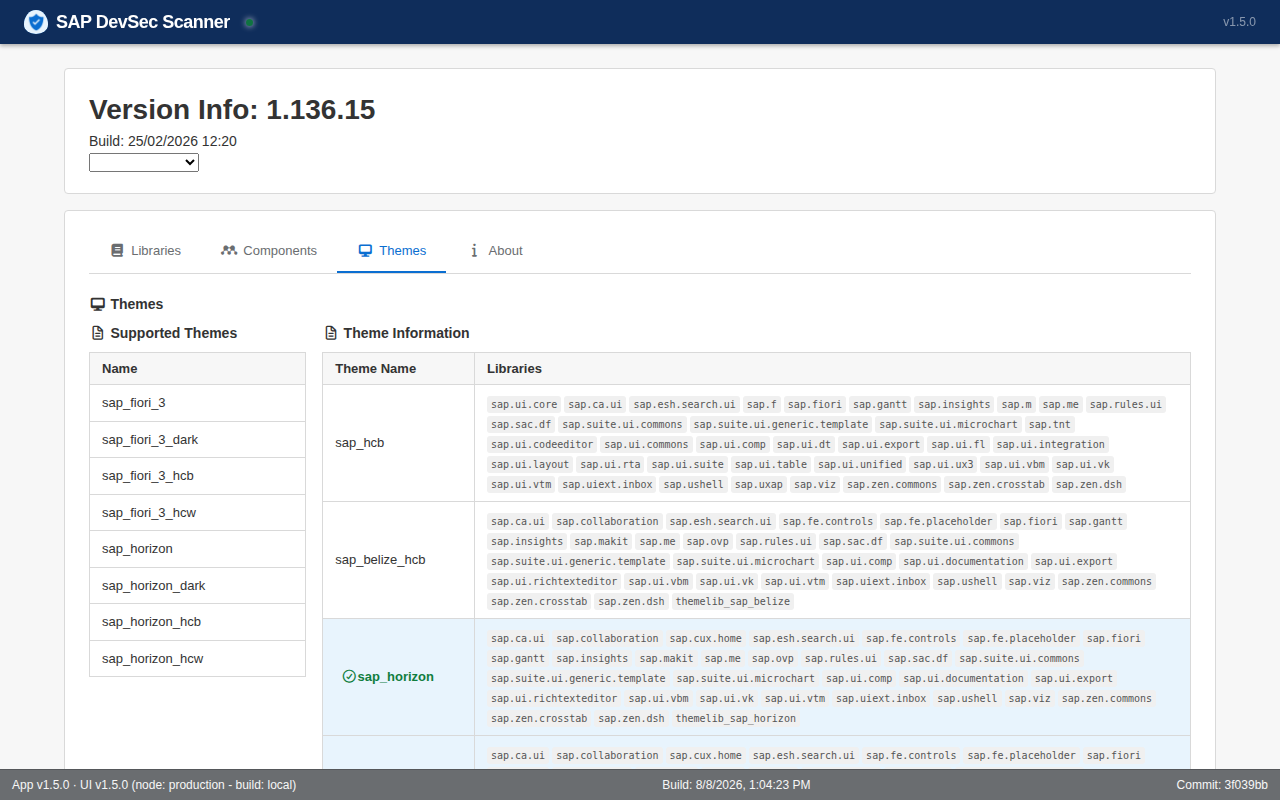Open the About tab
Viewport: 1280px width, 800px height.
click(x=496, y=251)
